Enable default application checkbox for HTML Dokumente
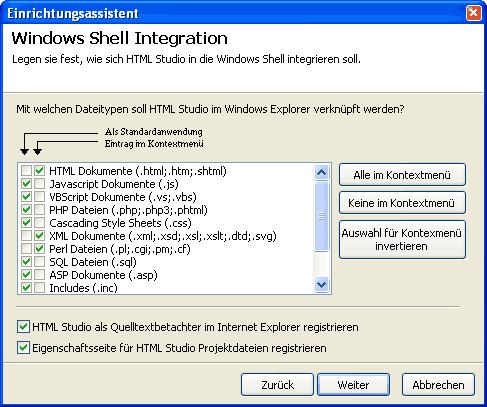487x407 pixels. (26, 171)
